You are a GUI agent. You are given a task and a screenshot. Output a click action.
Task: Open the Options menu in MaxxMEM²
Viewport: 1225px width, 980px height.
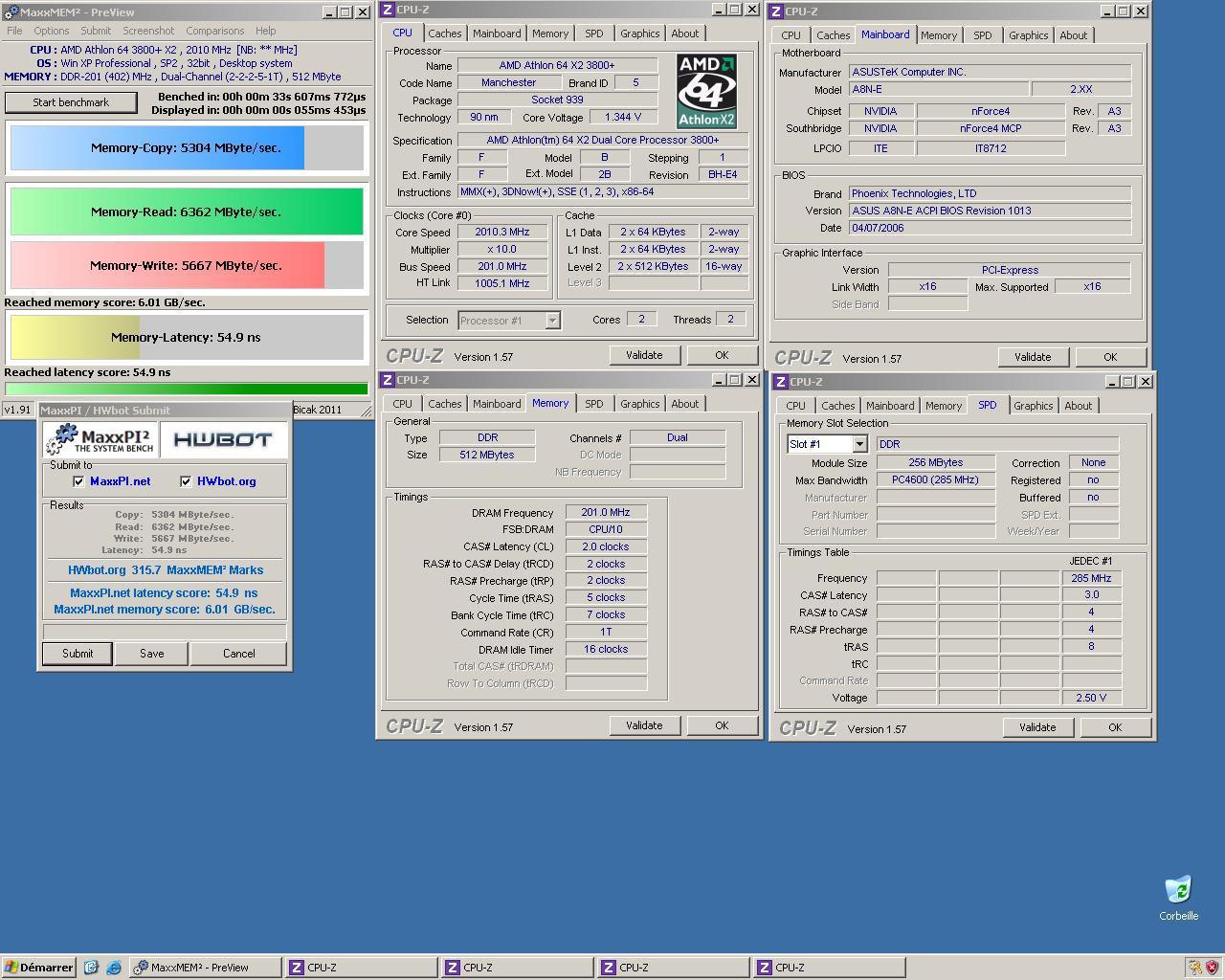pos(52,31)
